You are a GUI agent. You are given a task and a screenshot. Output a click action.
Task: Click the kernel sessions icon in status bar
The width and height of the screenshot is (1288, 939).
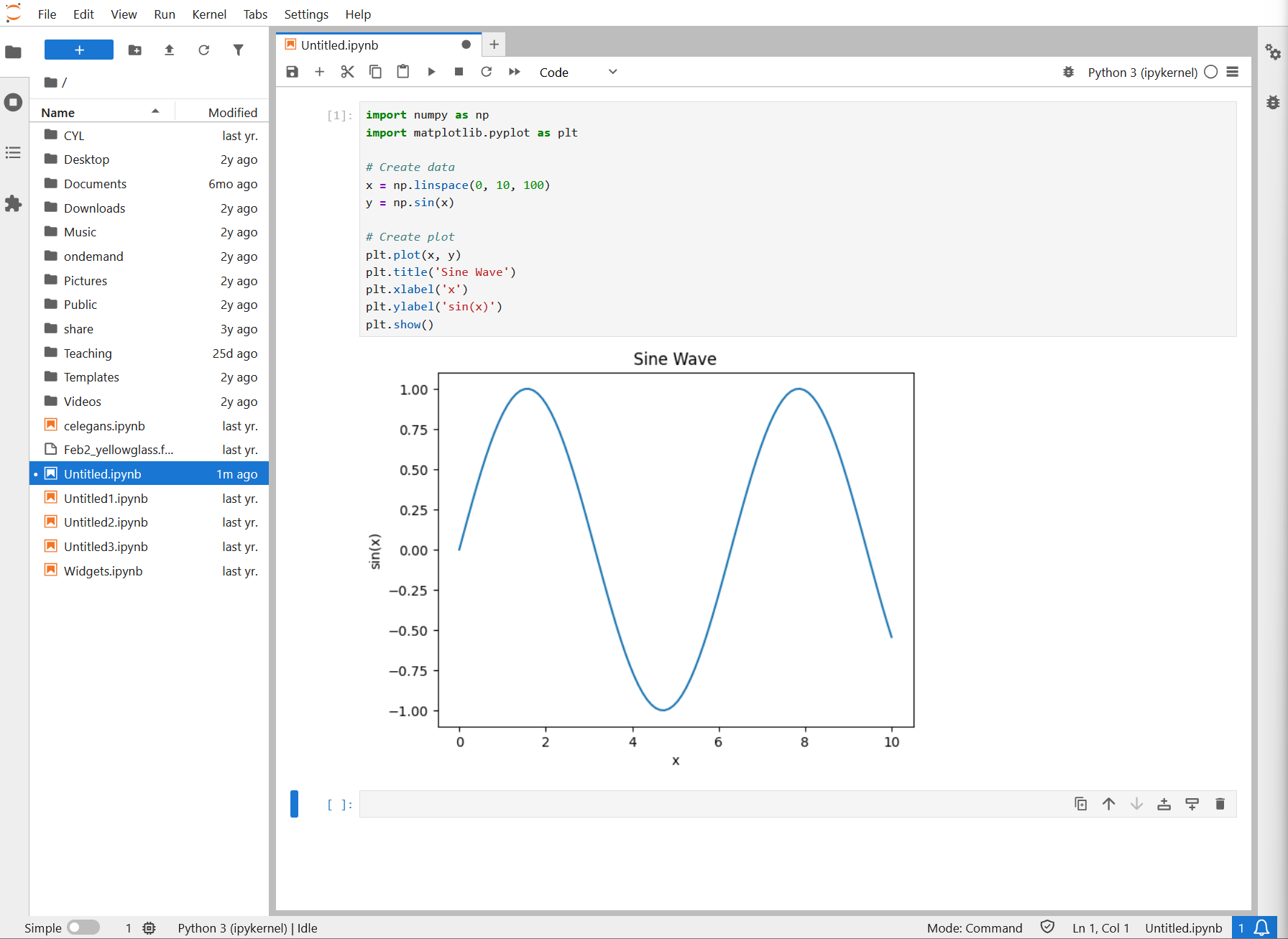click(149, 928)
